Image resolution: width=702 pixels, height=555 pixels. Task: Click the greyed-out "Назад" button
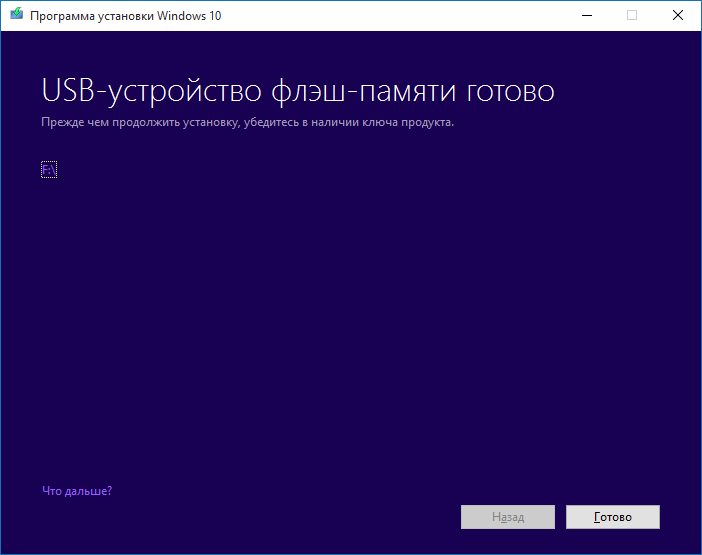tap(507, 517)
